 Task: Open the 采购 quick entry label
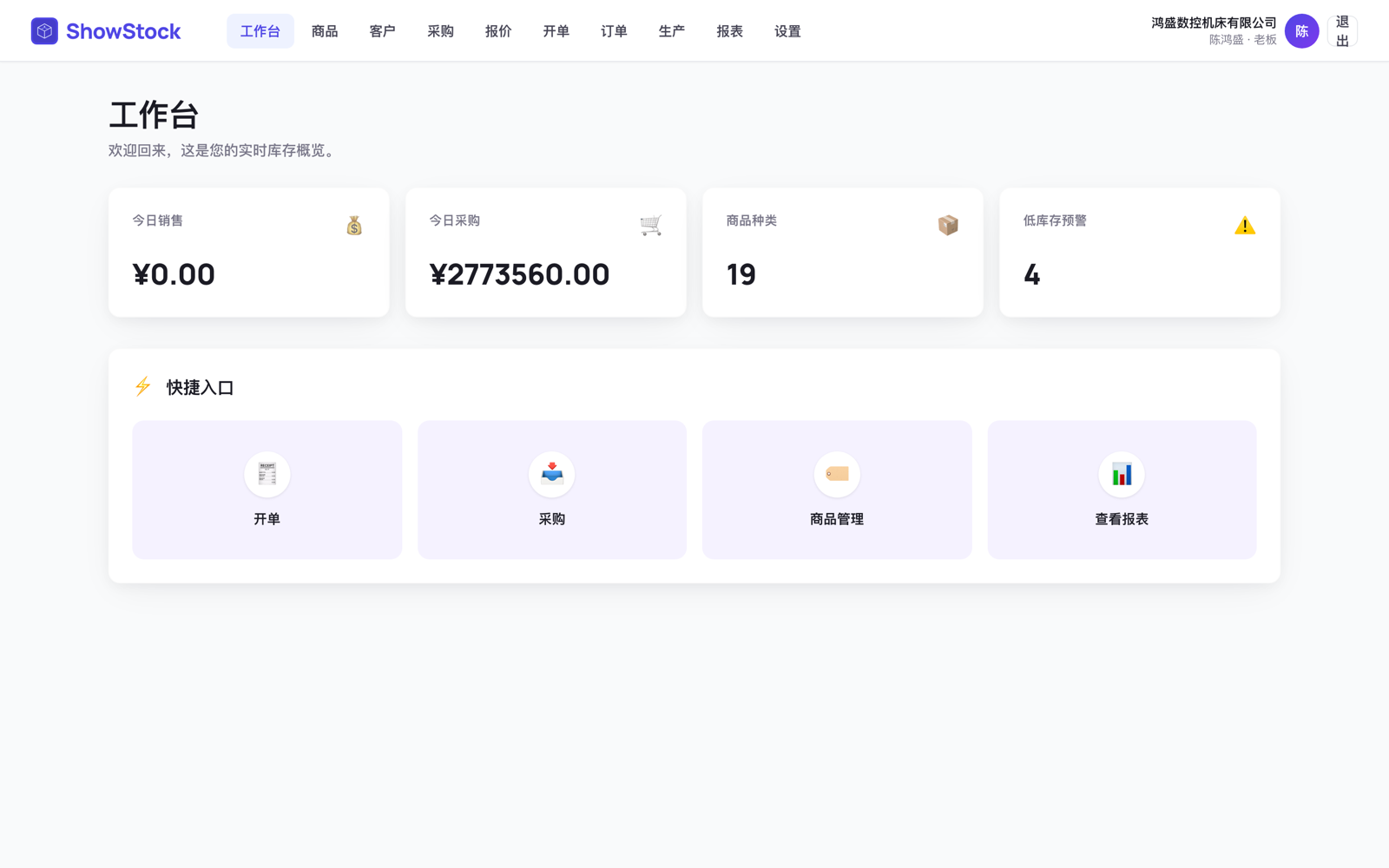[x=552, y=519]
